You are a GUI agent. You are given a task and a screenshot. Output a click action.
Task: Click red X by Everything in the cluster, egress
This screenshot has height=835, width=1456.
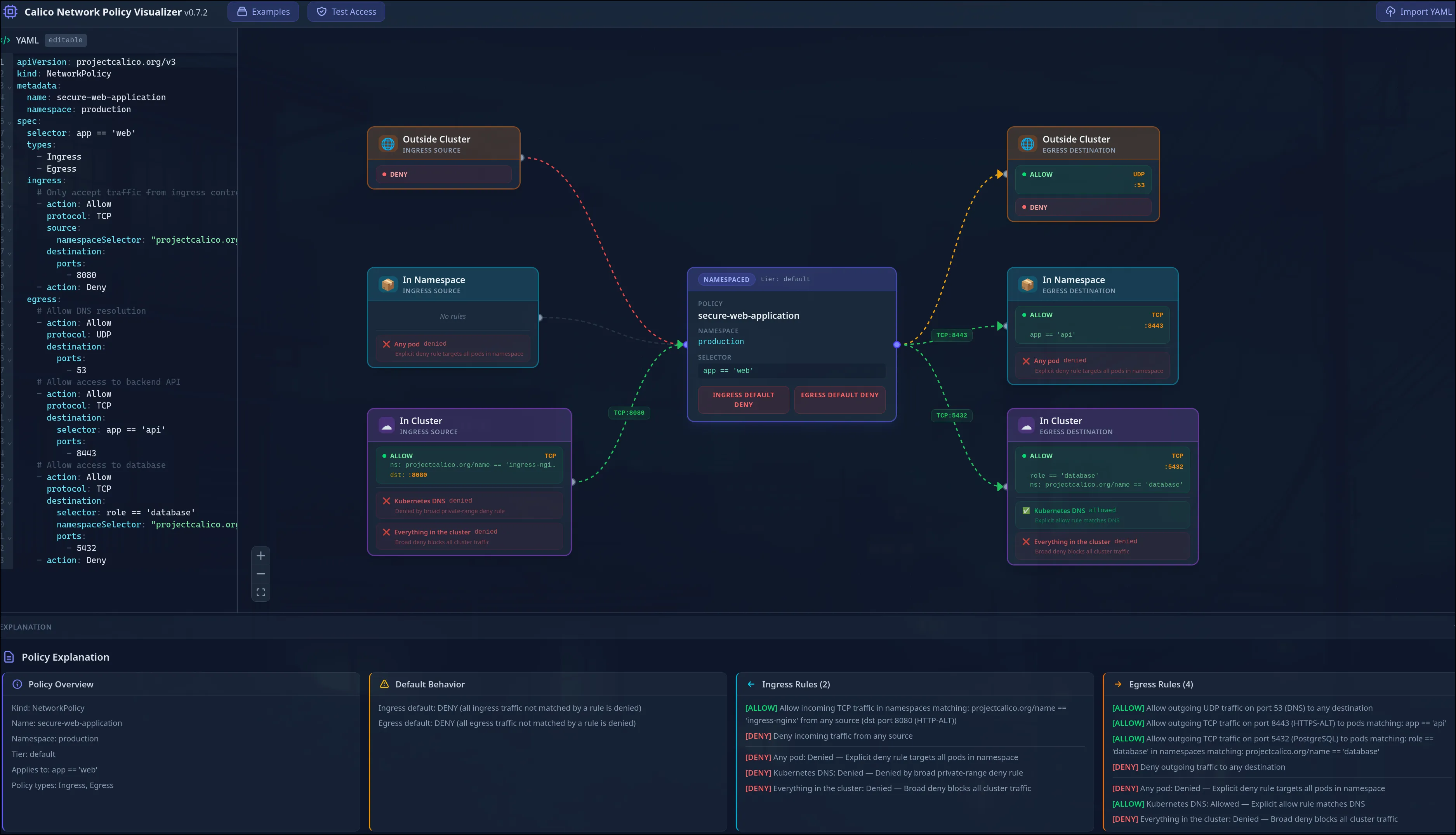[x=1026, y=541]
